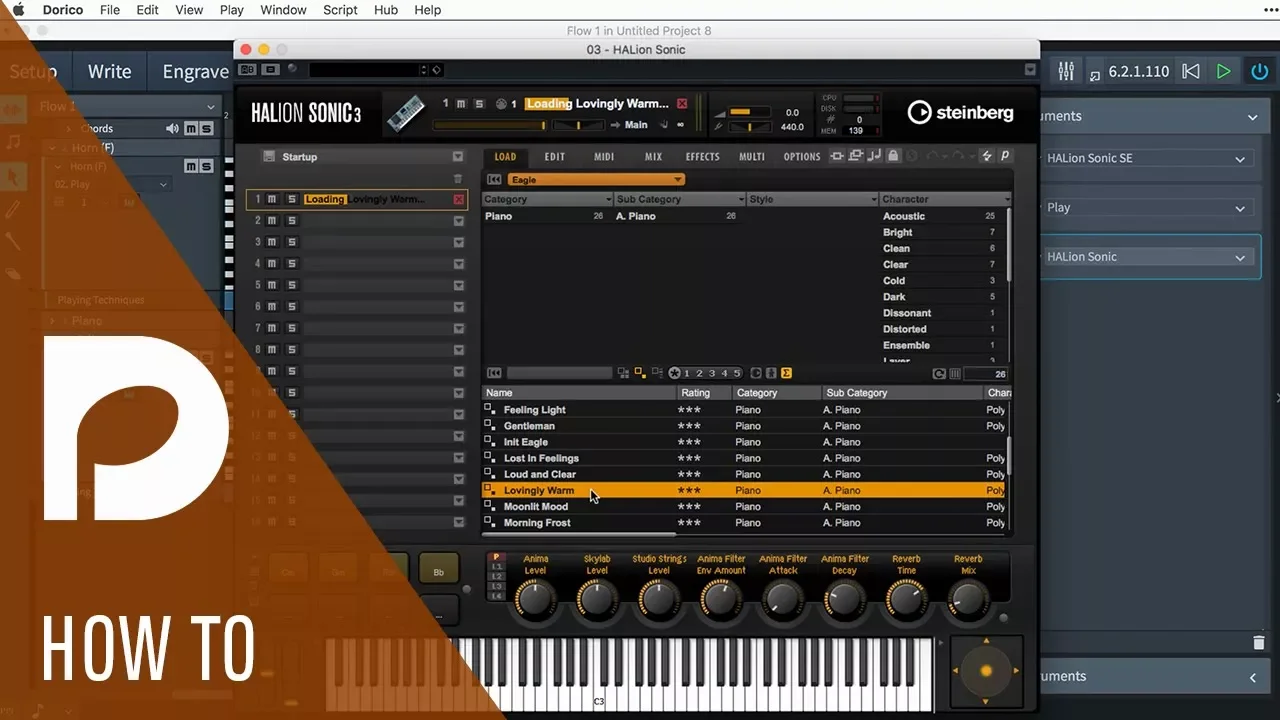The image size is (1280, 720).
Task: Remove program from slot 1 with red X
Action: (x=459, y=200)
